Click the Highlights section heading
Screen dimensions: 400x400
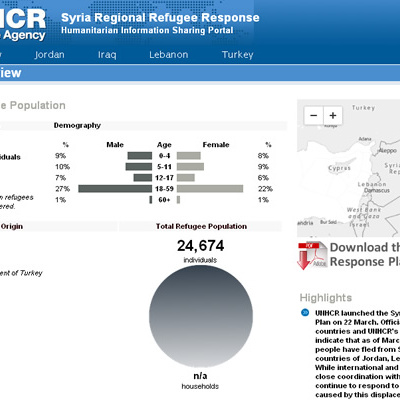click(326, 297)
